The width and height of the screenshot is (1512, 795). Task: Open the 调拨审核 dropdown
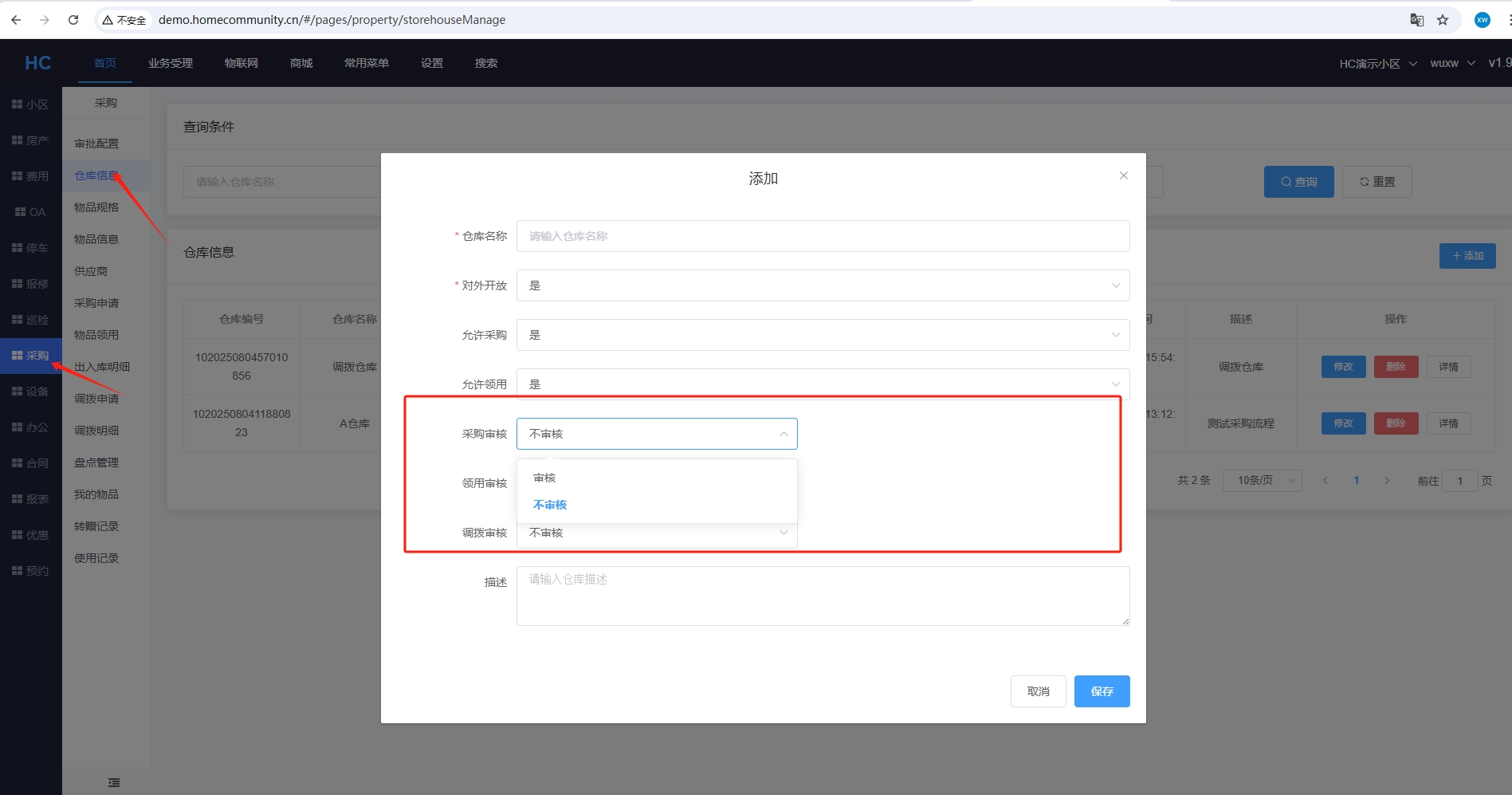(657, 533)
